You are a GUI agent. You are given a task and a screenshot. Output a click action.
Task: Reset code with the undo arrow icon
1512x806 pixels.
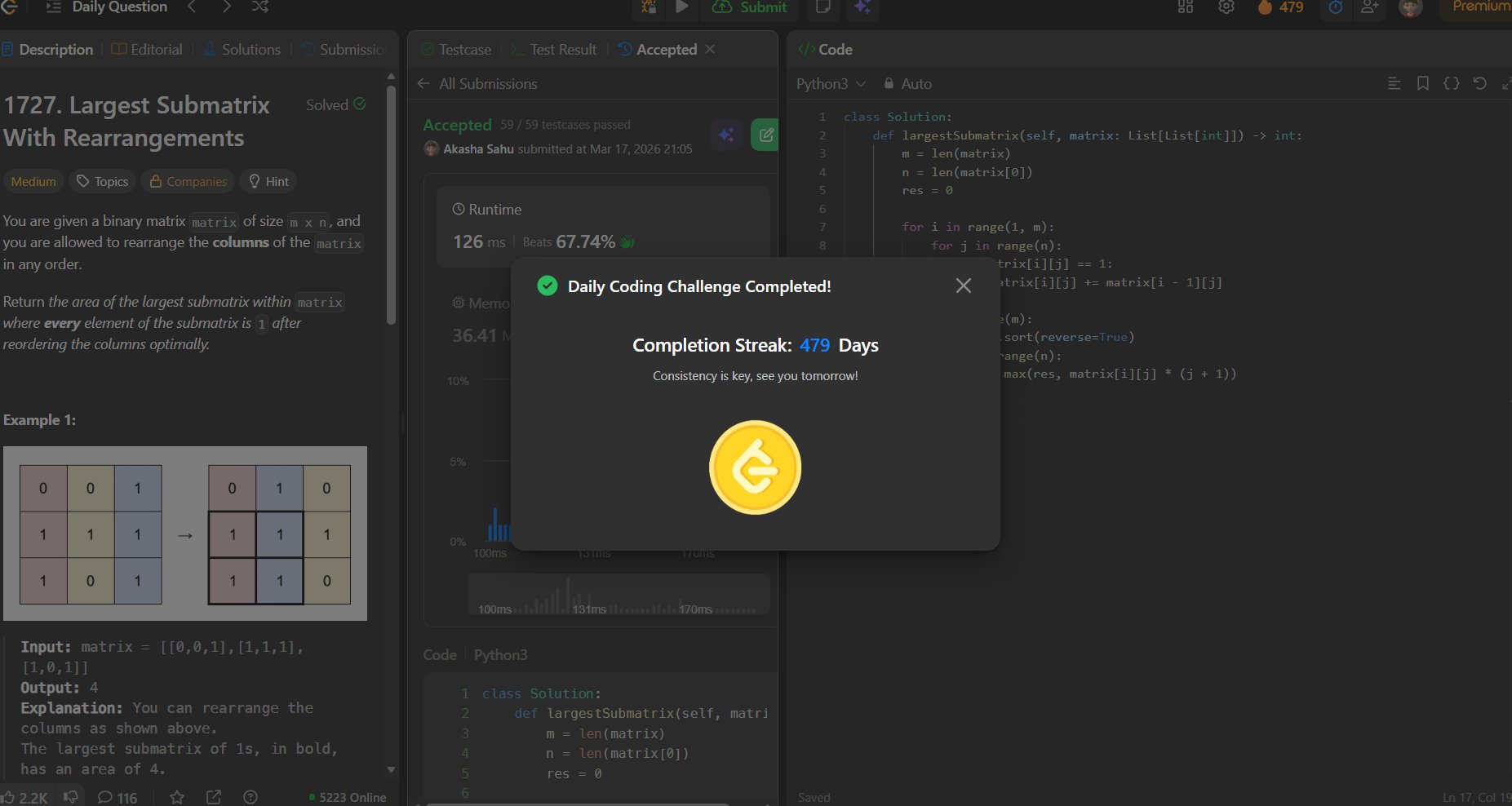pos(1479,83)
